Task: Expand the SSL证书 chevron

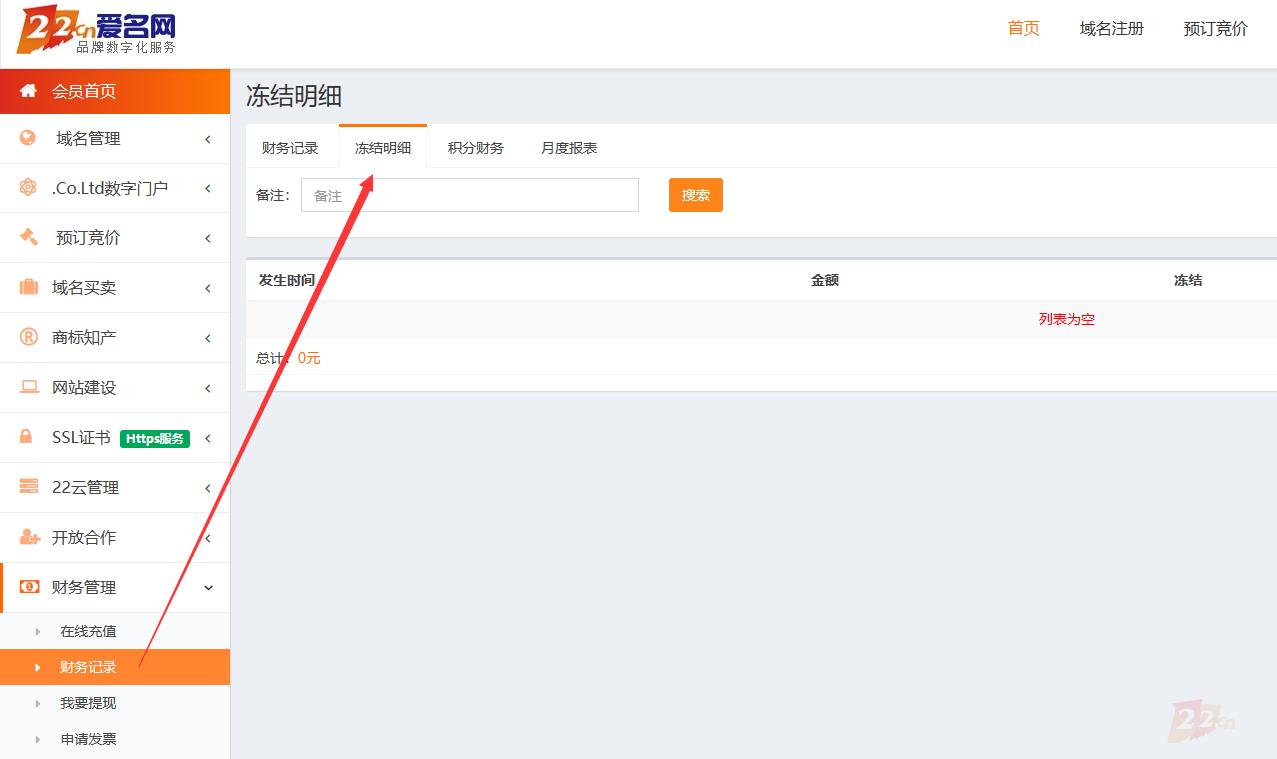Action: pos(208,438)
